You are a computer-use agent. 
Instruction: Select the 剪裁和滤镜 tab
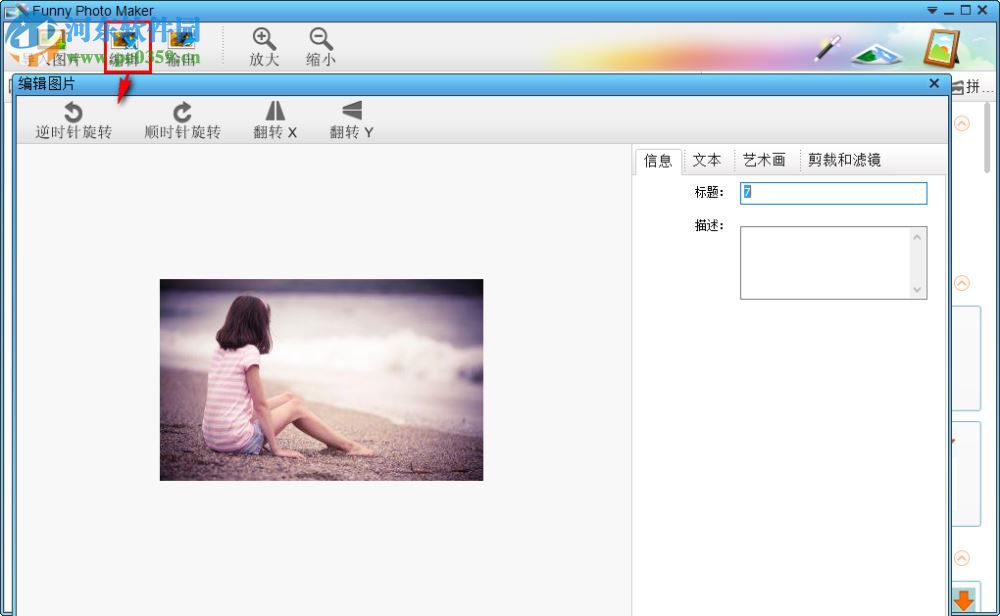coord(845,160)
